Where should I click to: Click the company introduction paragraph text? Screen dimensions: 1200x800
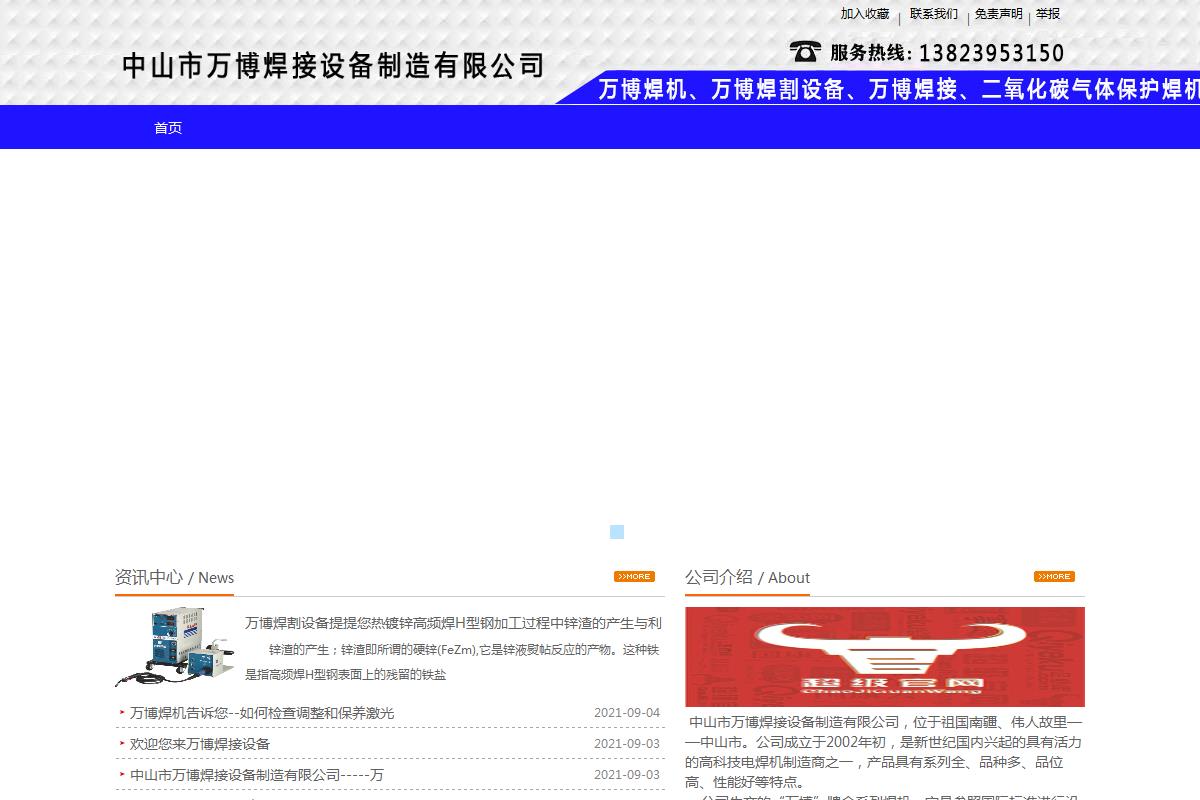point(884,752)
